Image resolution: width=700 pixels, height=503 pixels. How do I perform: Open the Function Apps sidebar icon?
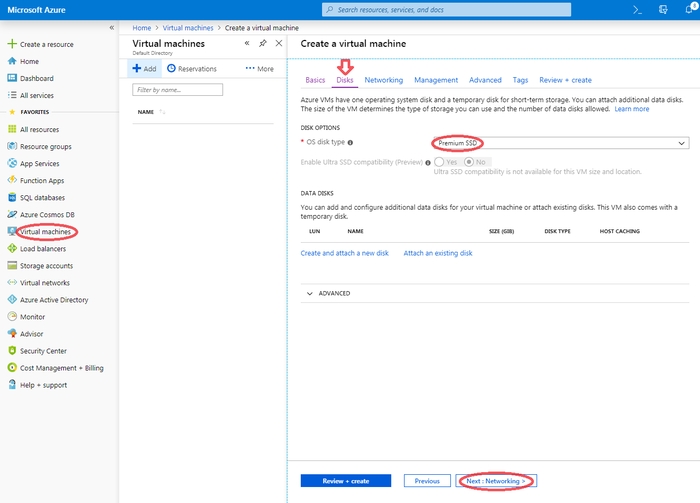coord(12,180)
